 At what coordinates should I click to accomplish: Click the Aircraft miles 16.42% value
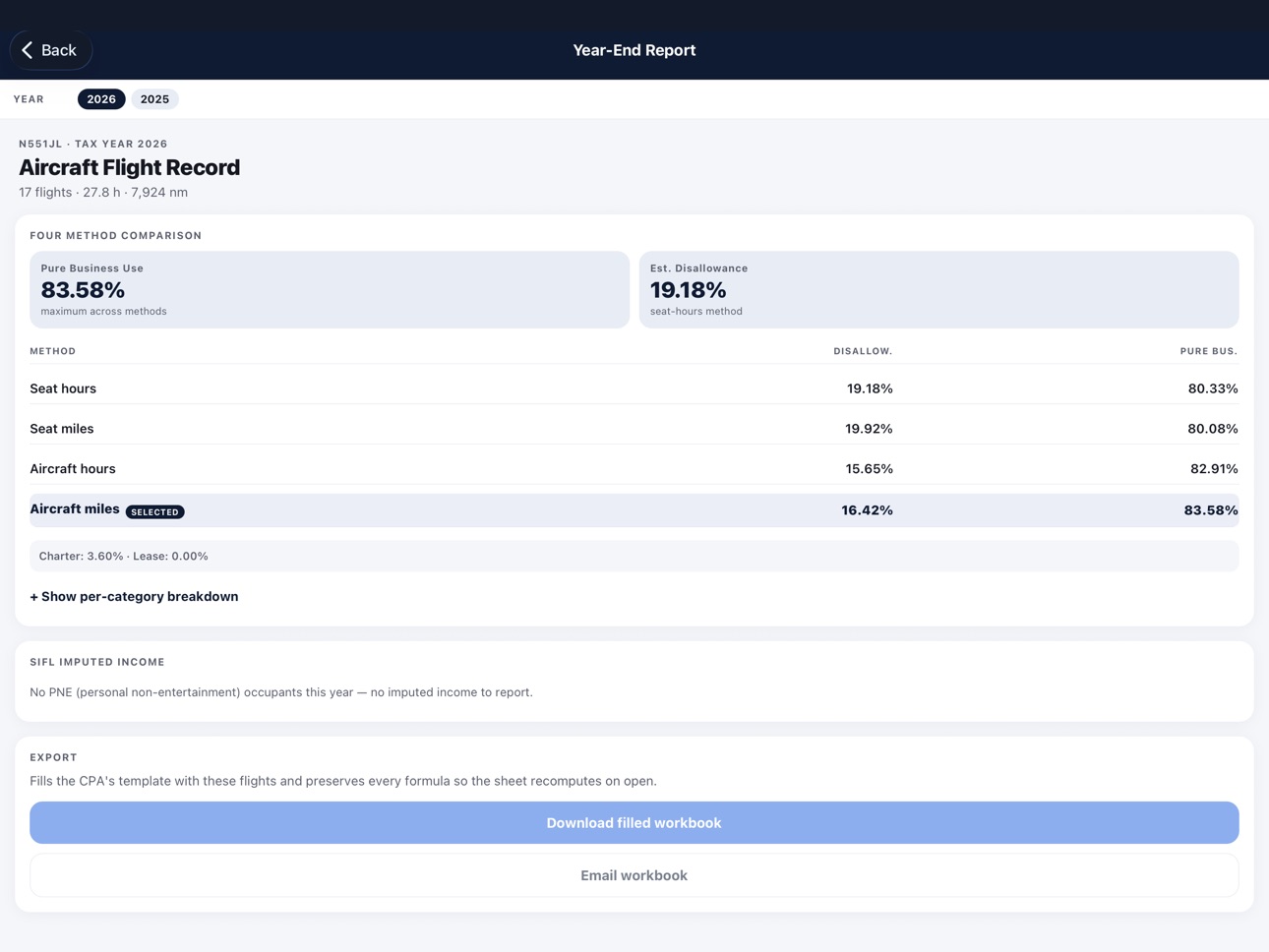[867, 510]
